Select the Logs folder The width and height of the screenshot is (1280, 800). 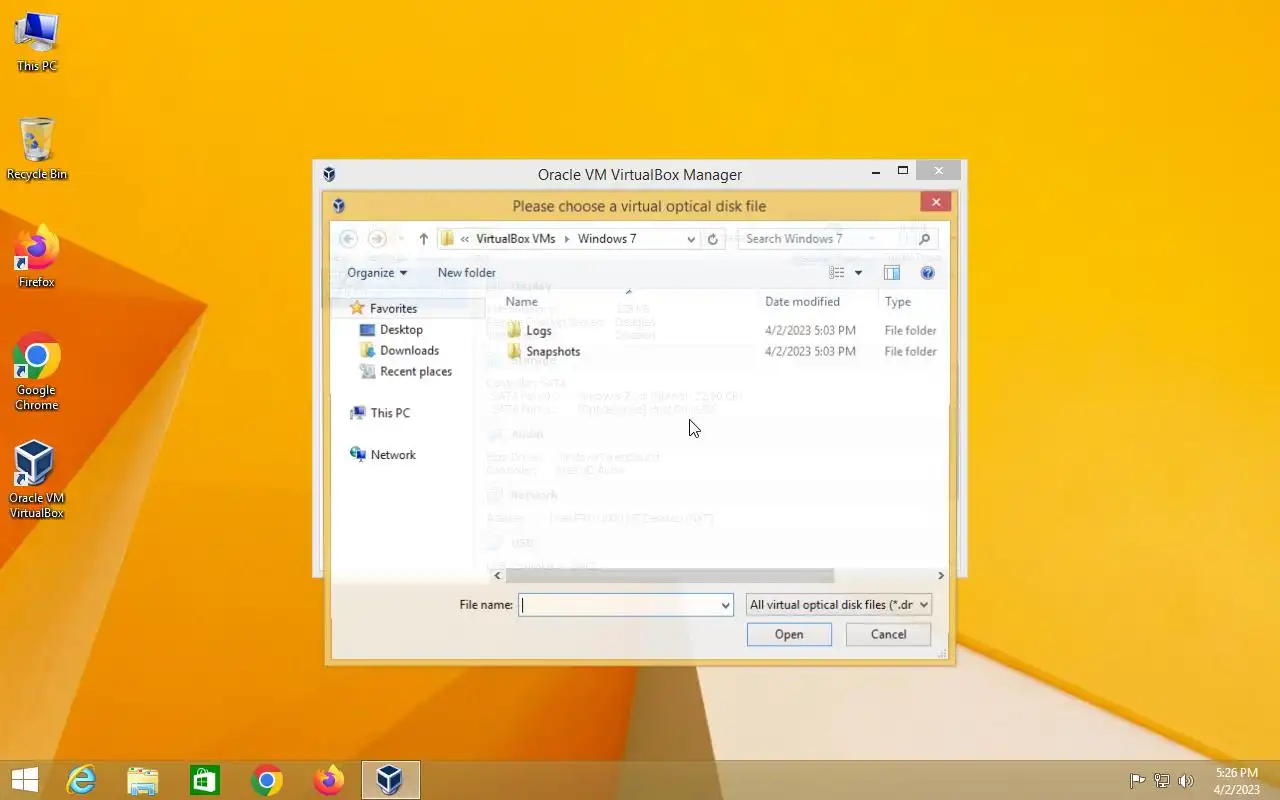[x=538, y=331]
